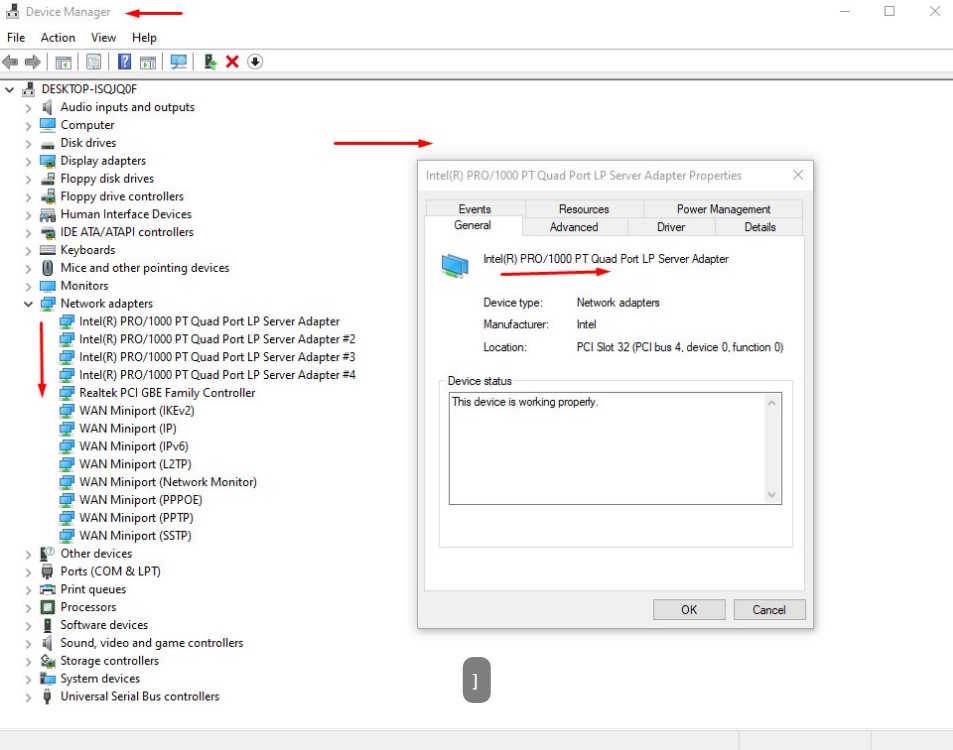Select WAN Miniport (Network Monitor)
The height and width of the screenshot is (750, 953).
pos(168,482)
